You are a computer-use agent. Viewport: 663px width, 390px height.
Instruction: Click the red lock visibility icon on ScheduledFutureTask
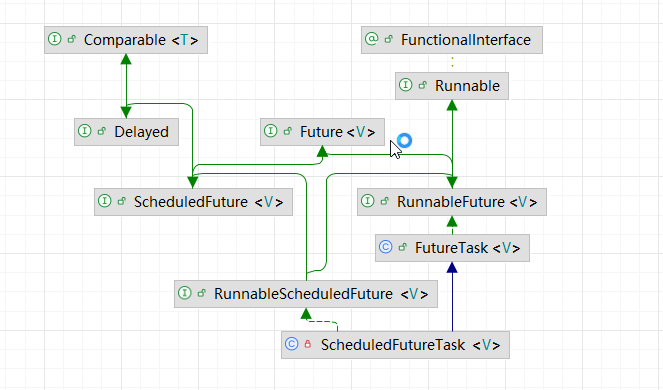(308, 344)
